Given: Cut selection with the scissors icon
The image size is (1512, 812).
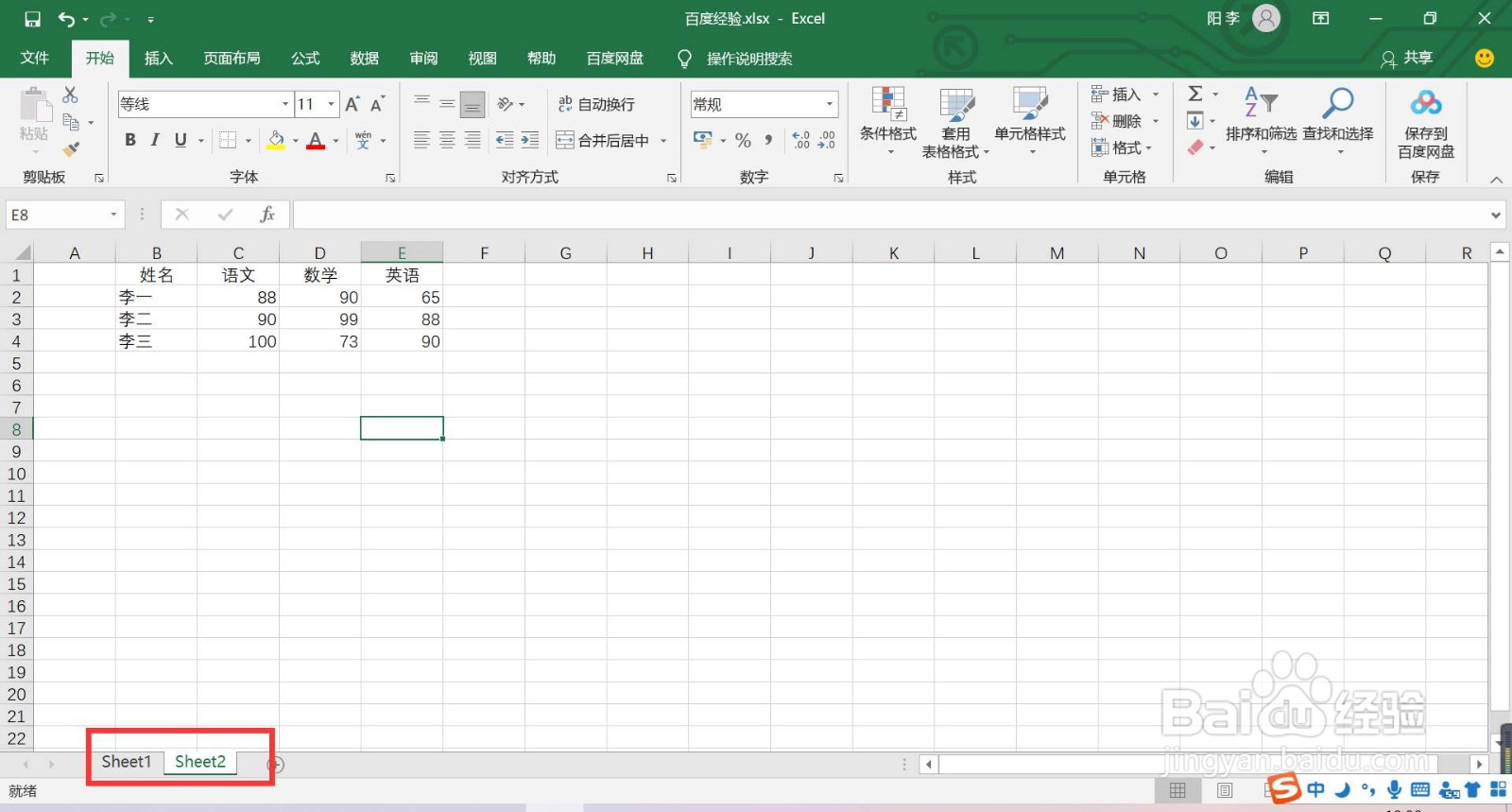Looking at the screenshot, I should click(x=71, y=95).
